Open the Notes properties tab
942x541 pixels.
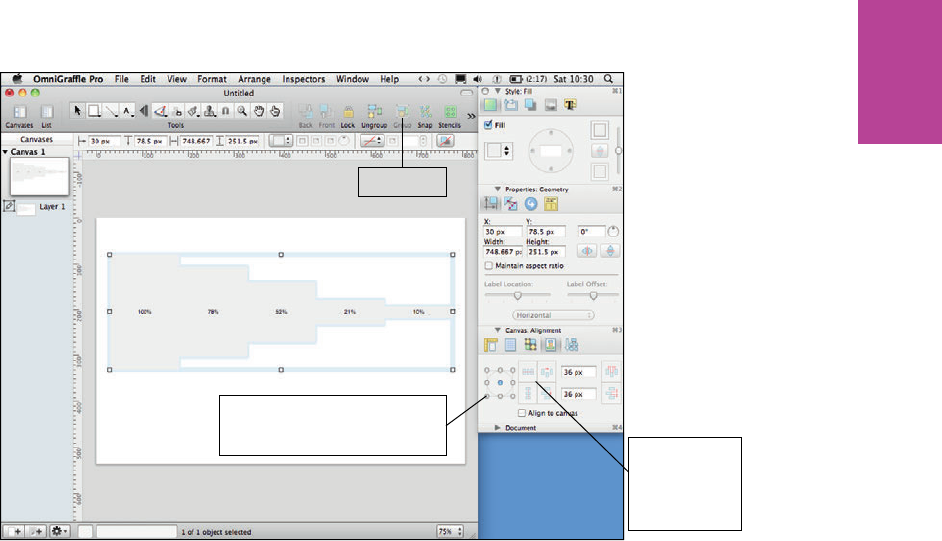(550, 204)
